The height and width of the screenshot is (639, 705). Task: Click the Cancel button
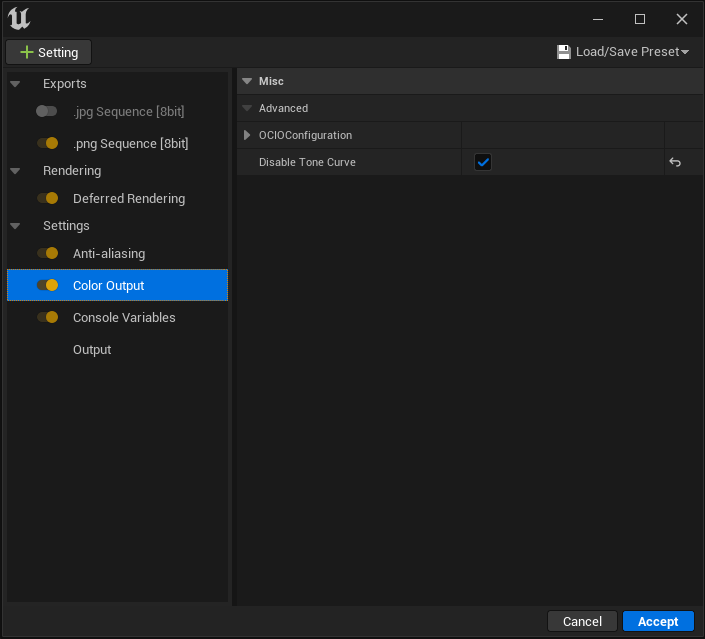pos(582,621)
